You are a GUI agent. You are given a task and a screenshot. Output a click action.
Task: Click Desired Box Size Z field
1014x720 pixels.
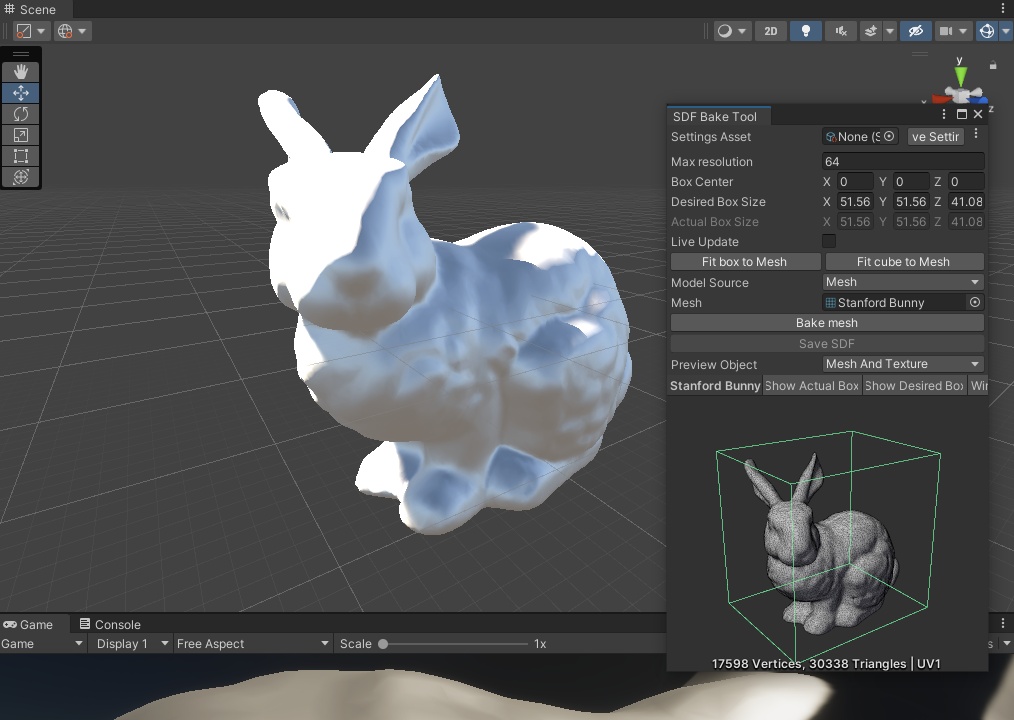click(x=966, y=202)
